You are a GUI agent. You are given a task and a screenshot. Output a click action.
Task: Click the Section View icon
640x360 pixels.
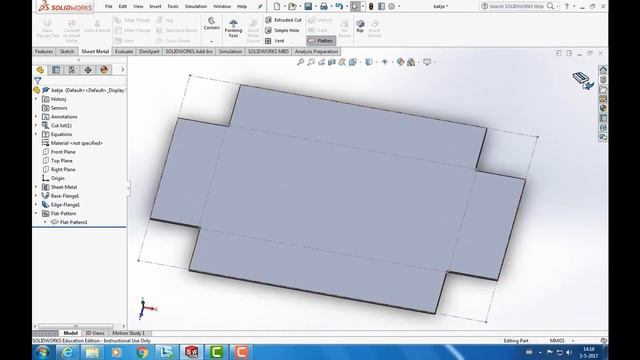point(331,62)
